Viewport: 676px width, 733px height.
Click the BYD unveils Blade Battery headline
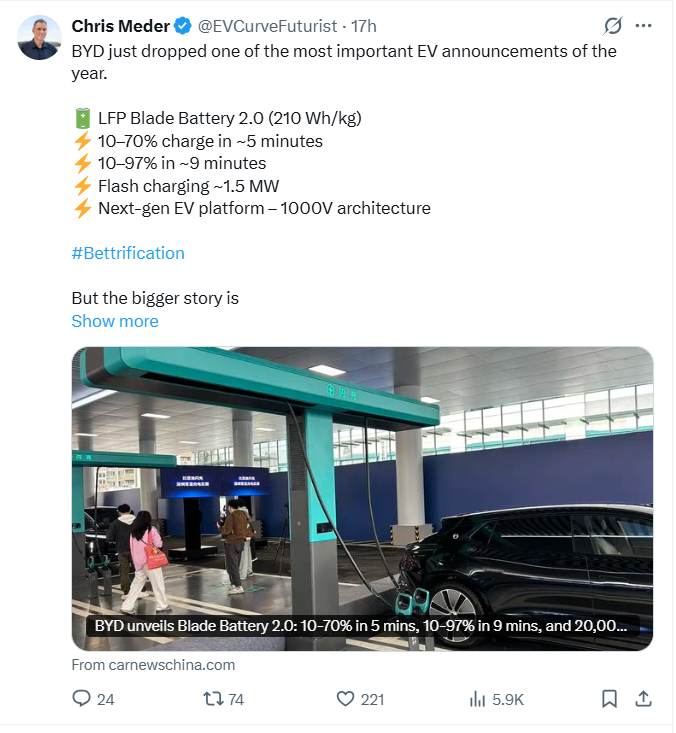[x=362, y=626]
